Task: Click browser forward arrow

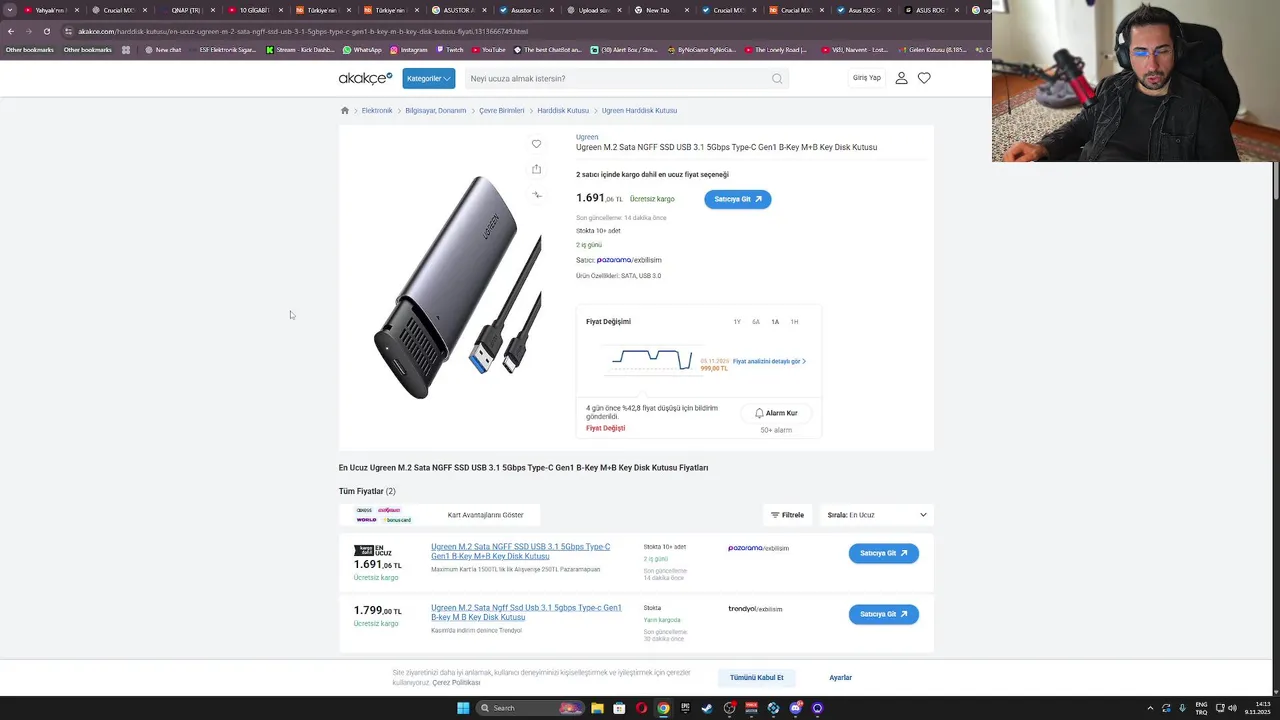Action: [x=28, y=31]
